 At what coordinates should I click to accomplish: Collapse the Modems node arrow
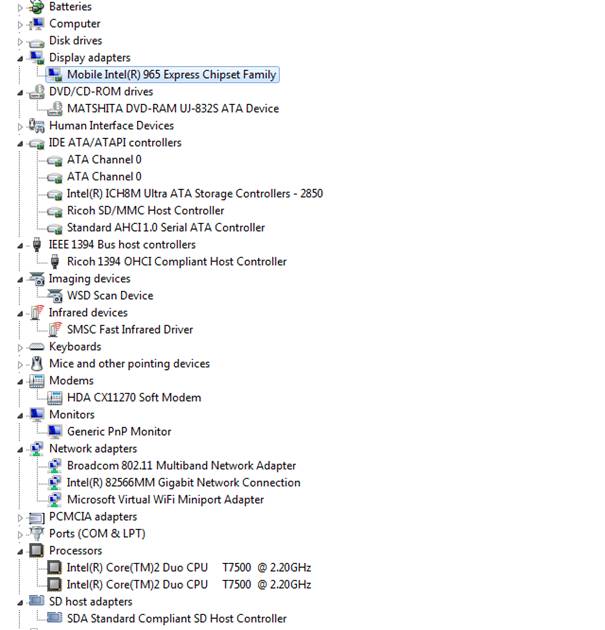pos(20,382)
